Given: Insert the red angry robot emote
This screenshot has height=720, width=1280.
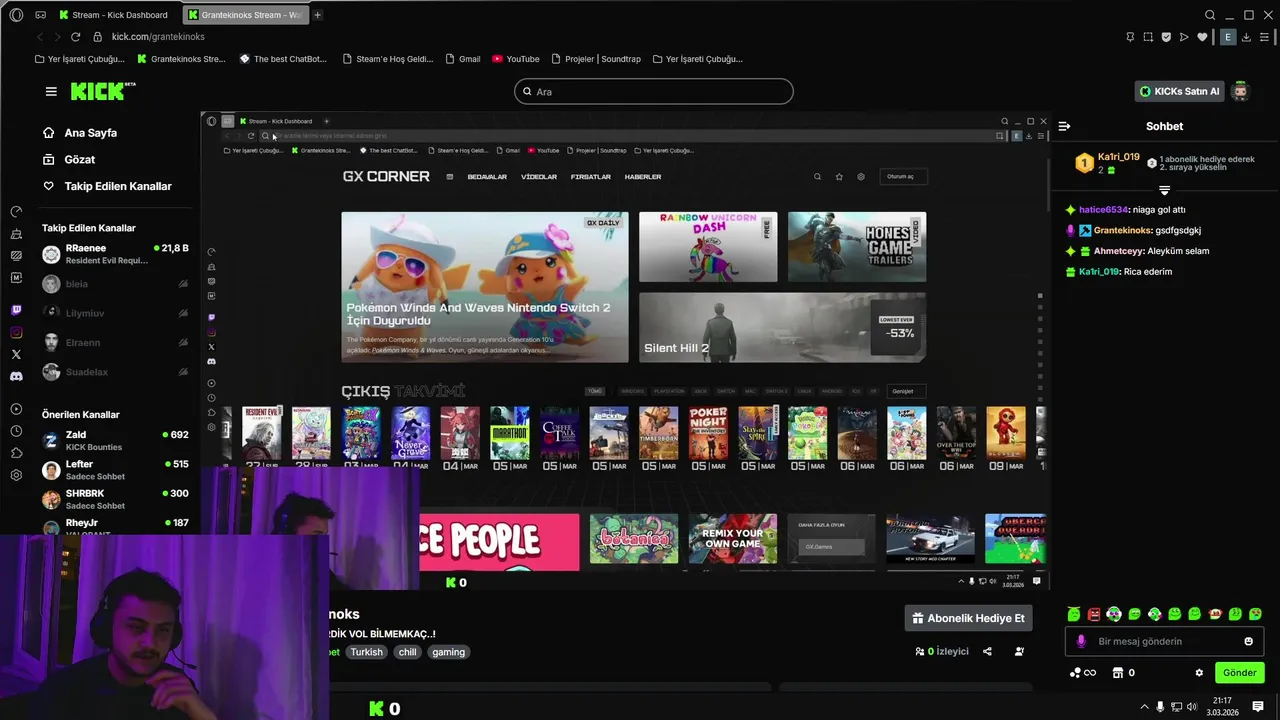Looking at the screenshot, I should coord(1093,614).
